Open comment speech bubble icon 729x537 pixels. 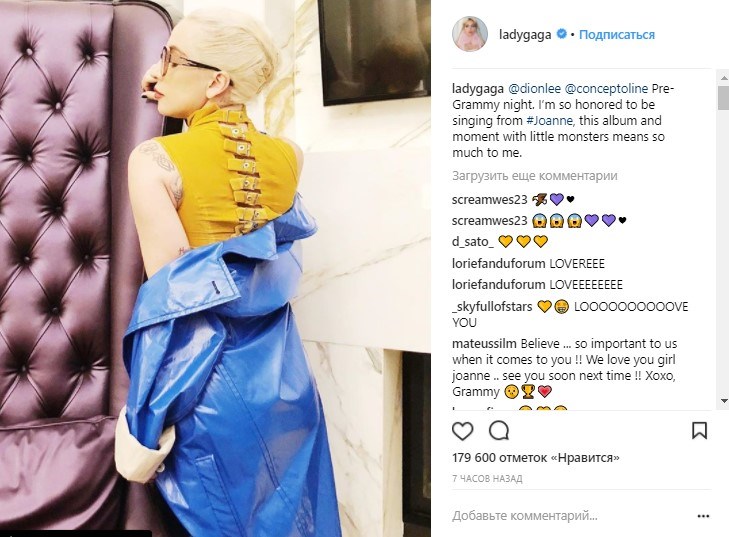tap(499, 431)
